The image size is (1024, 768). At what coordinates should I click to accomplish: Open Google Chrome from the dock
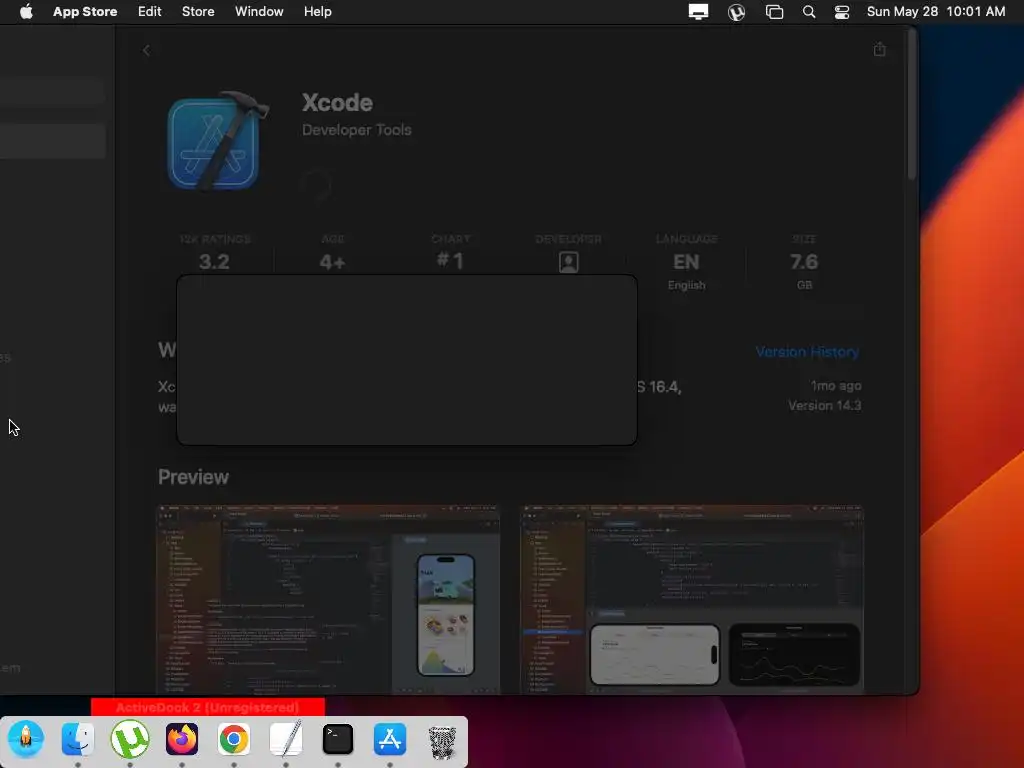(x=234, y=739)
